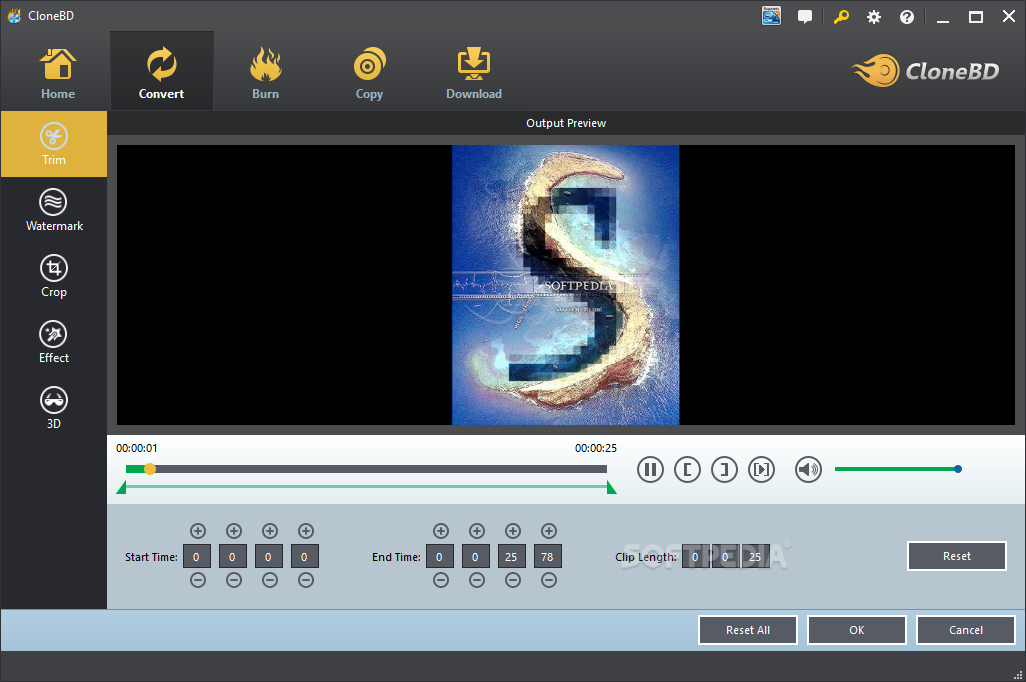Increase Start Time last field with plus
This screenshot has height=682, width=1026.
(x=306, y=531)
